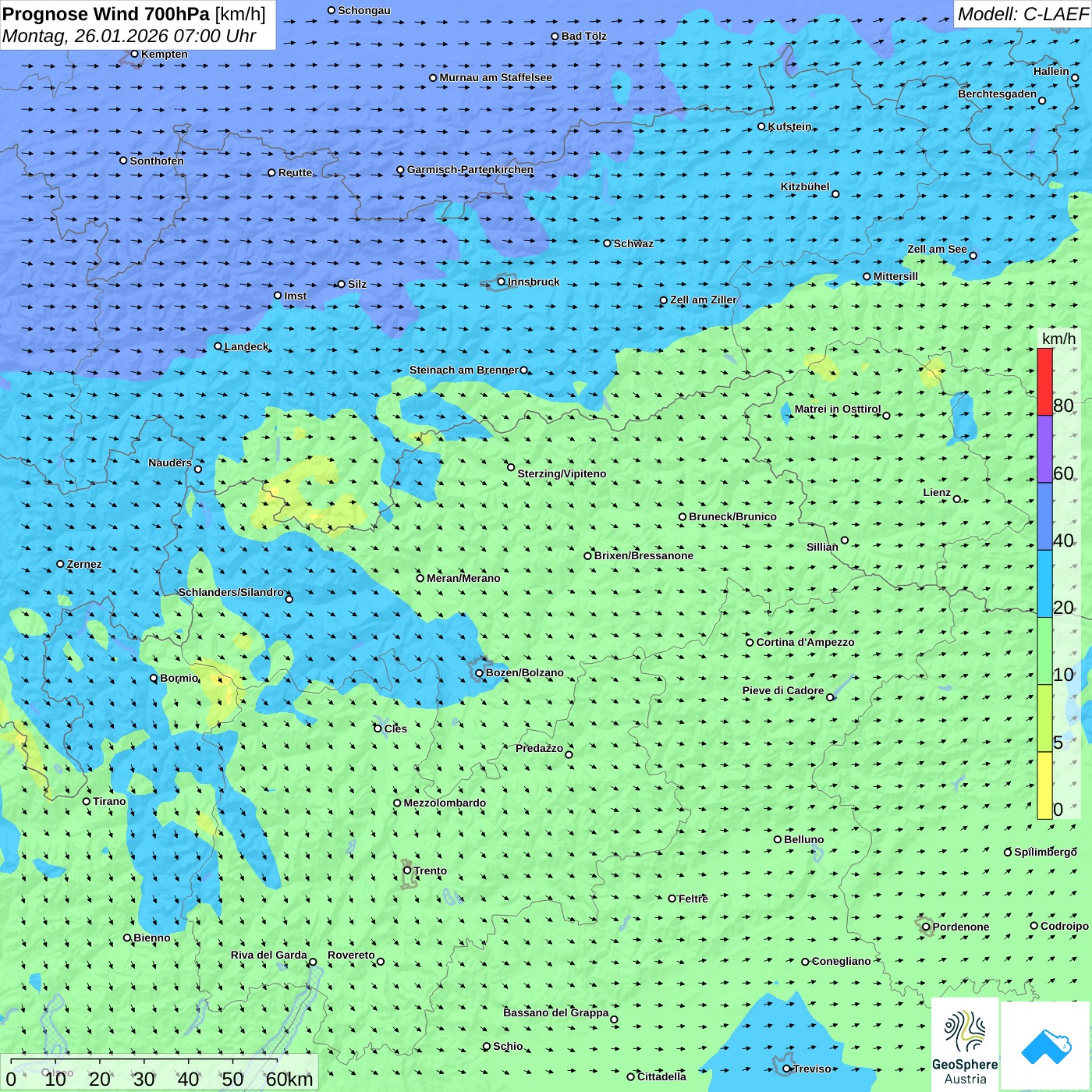This screenshot has height=1092, width=1092.
Task: Click the blue cloud logo in the corner
Action: 1046,1046
